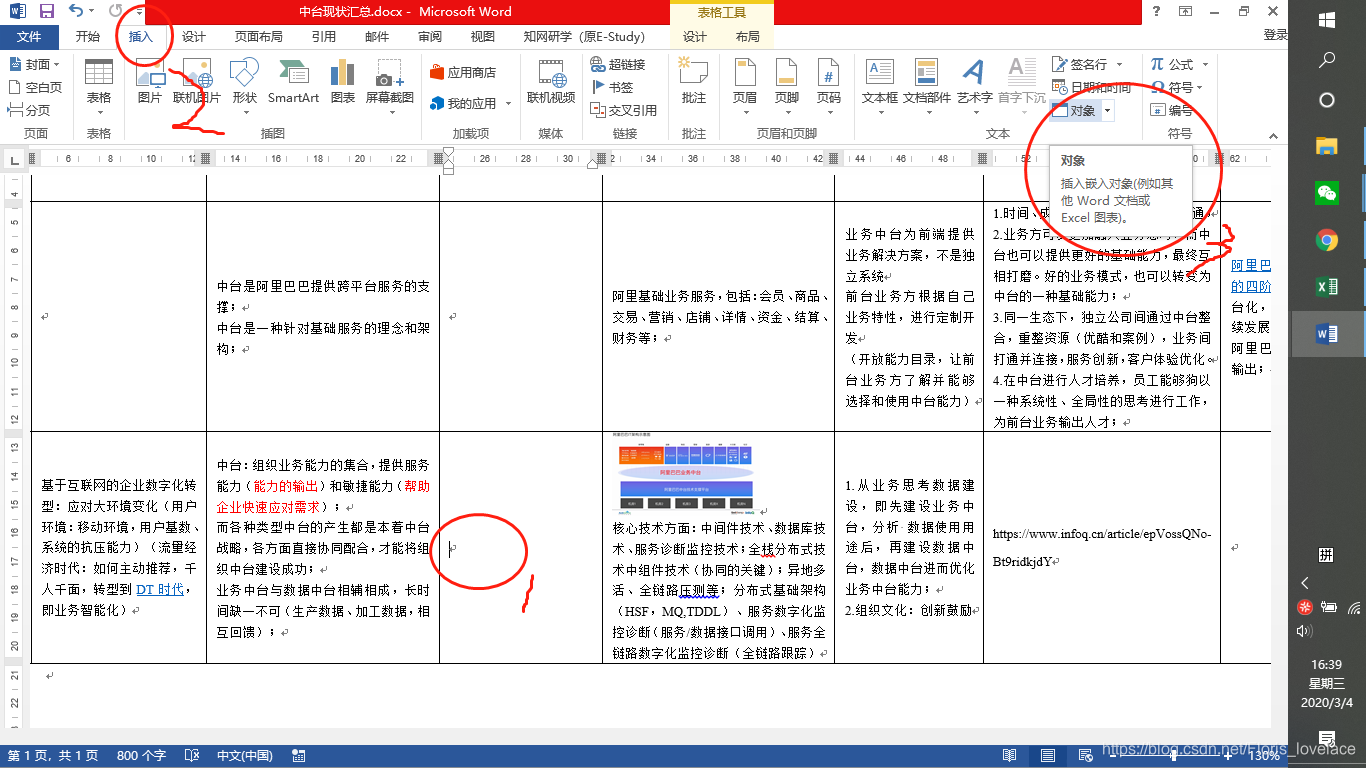The image size is (1366, 768).
Task: Insert a page break (分页)
Action: pos(30,110)
